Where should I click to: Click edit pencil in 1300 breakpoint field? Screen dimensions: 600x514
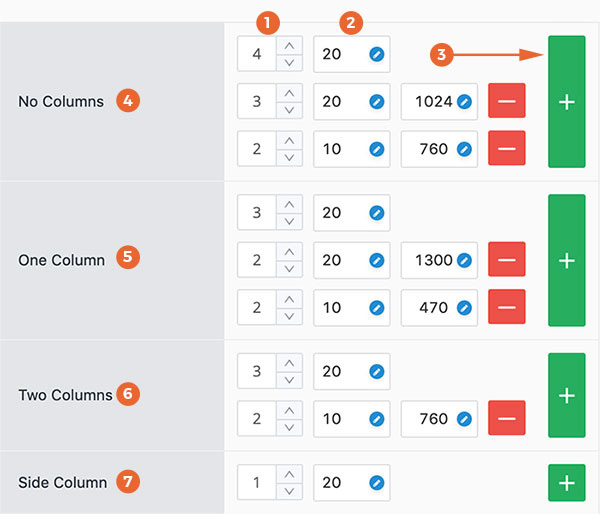tap(464, 261)
